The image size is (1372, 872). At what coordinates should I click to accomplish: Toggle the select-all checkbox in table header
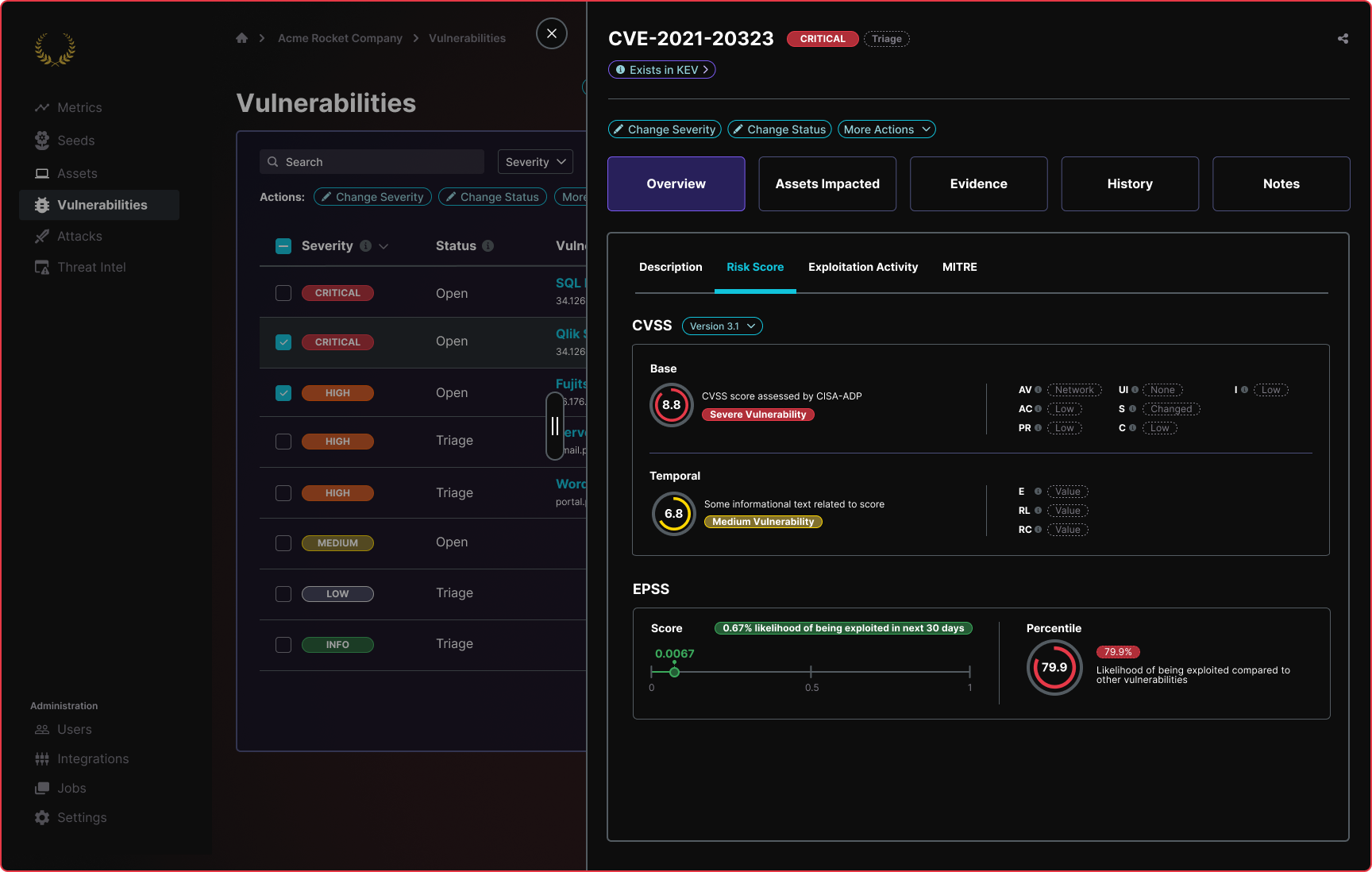point(283,246)
